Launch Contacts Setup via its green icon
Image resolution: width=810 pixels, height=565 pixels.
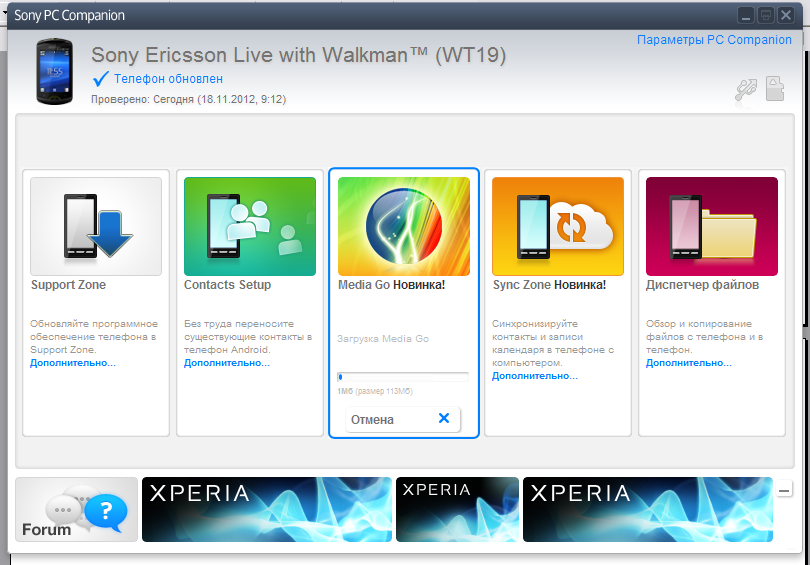coord(250,226)
